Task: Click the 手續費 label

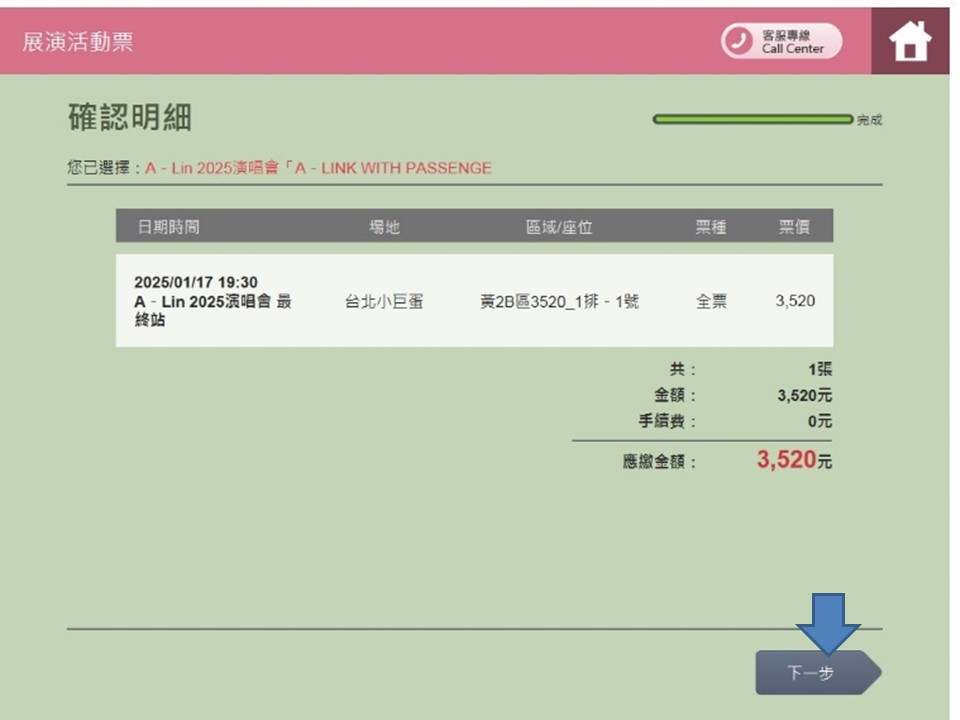Action: click(667, 421)
